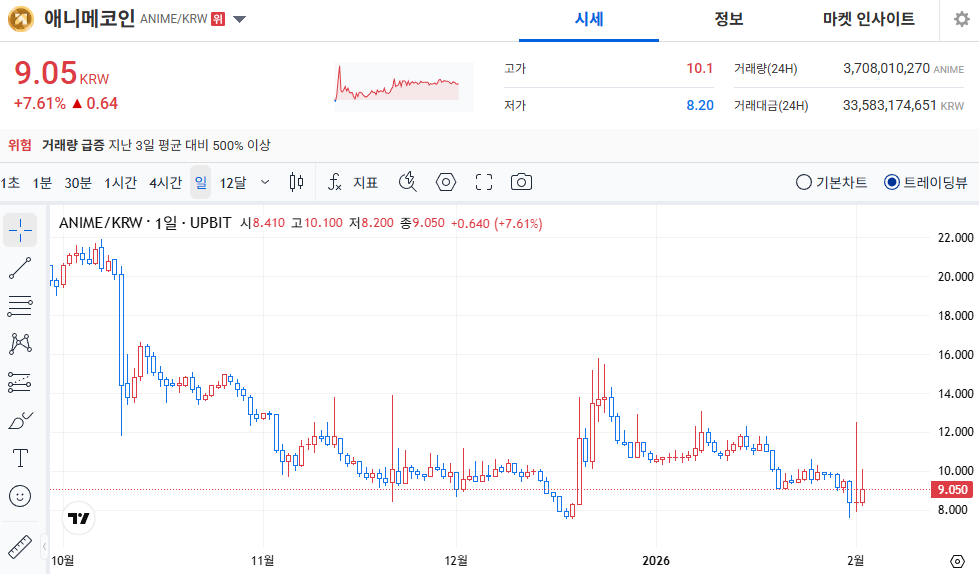
Task: Open settings with the gear icon
Action: point(961,19)
